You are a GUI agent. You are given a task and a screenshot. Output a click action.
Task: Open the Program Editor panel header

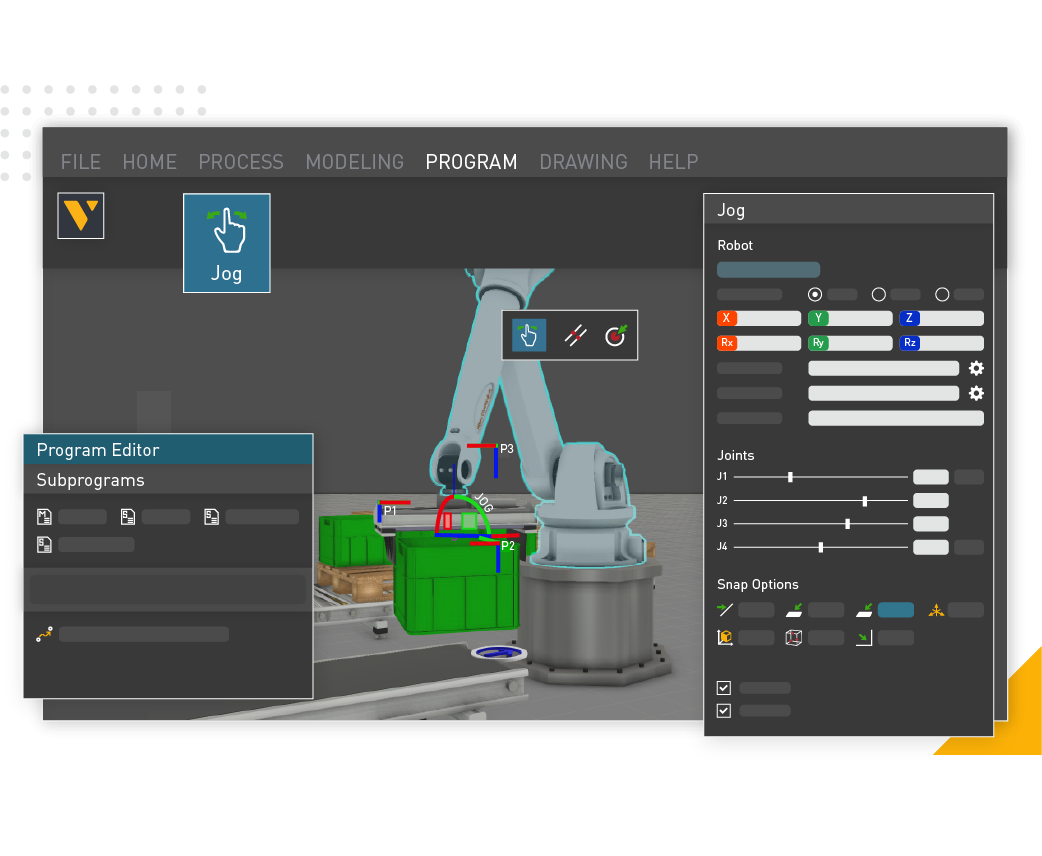coord(167,450)
